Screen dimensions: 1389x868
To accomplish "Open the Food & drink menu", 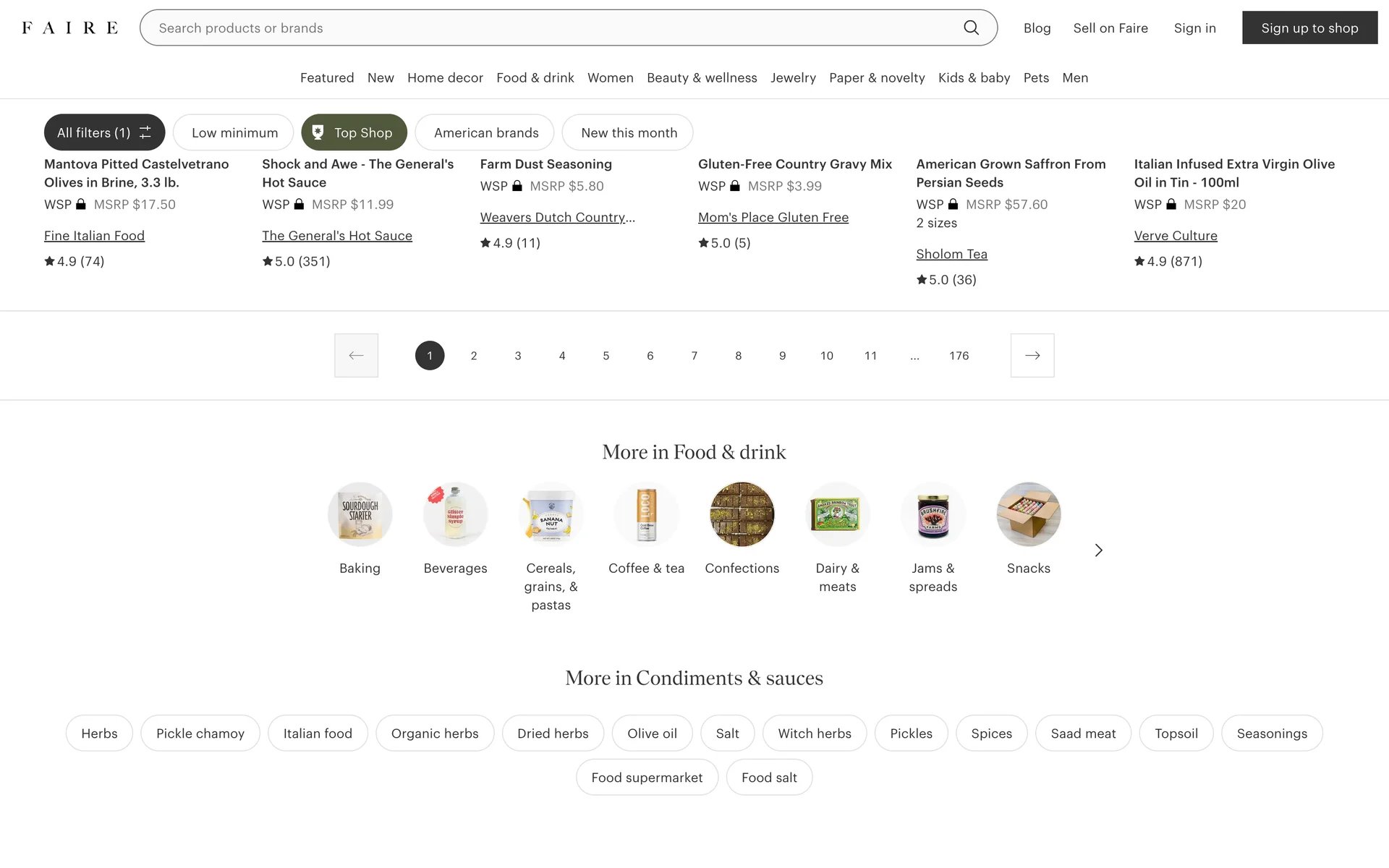I will [x=535, y=78].
